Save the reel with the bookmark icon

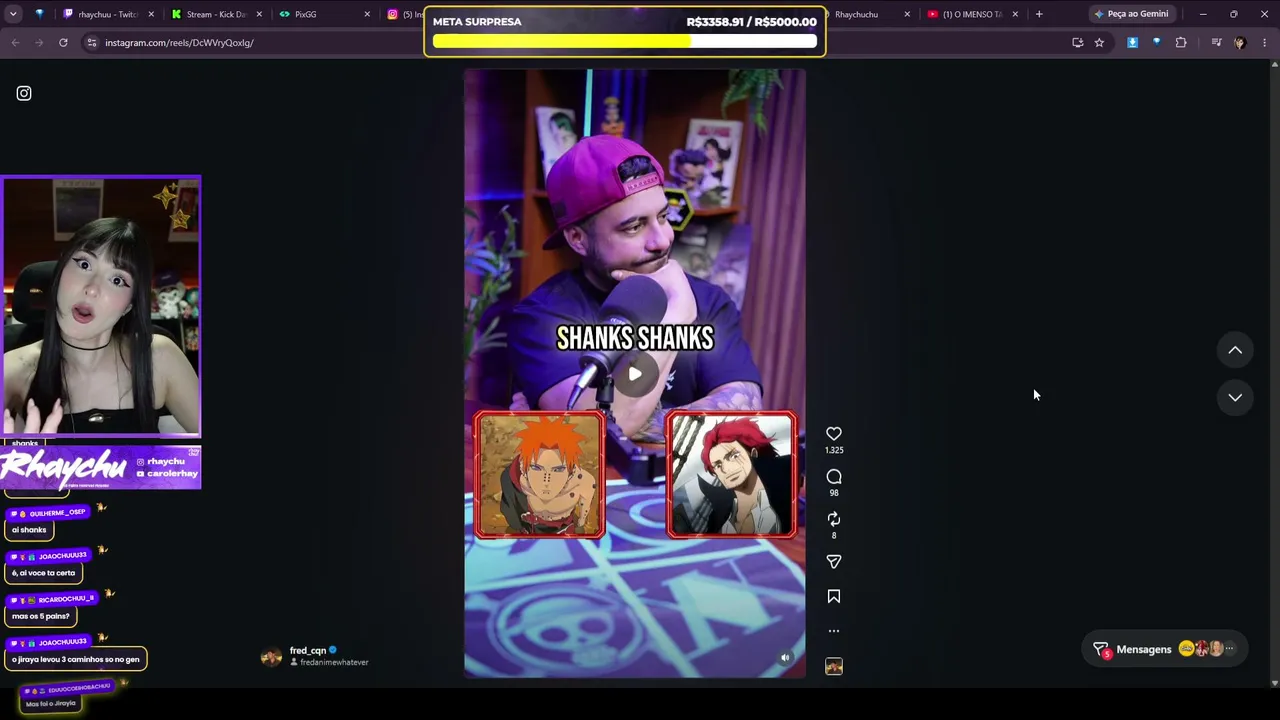tap(834, 597)
